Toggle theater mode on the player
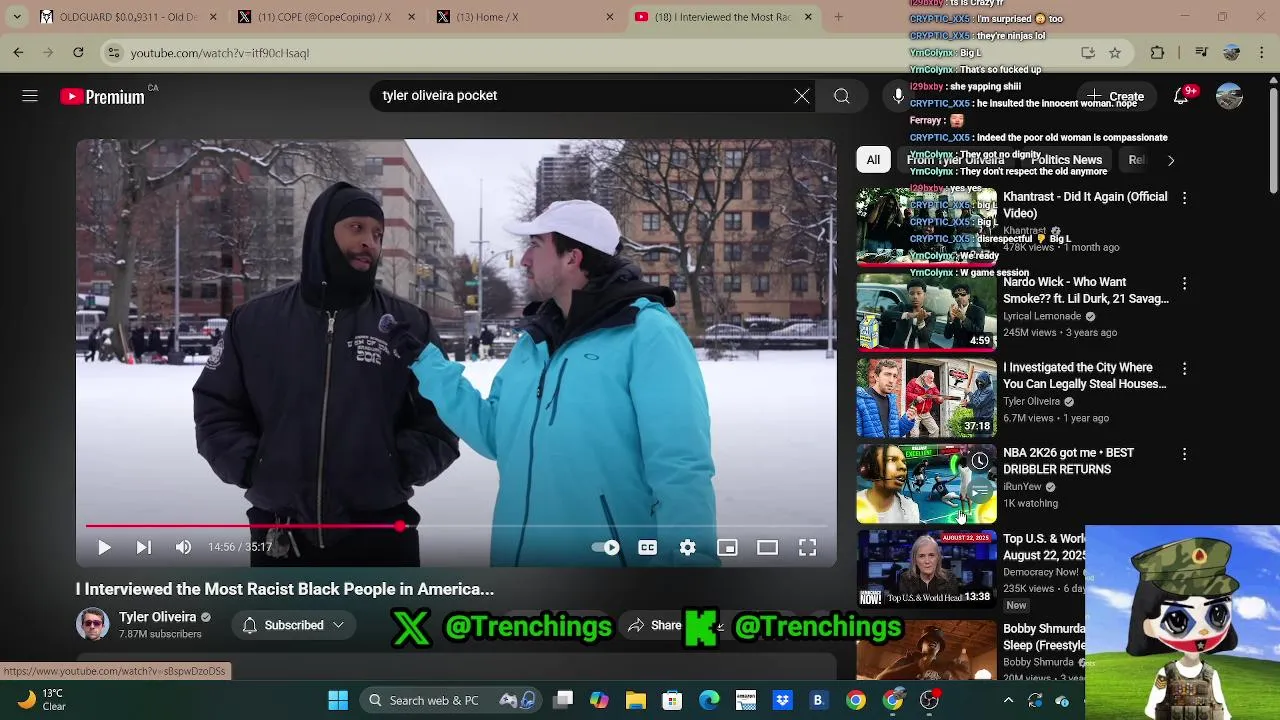The image size is (1280, 720). 767,547
